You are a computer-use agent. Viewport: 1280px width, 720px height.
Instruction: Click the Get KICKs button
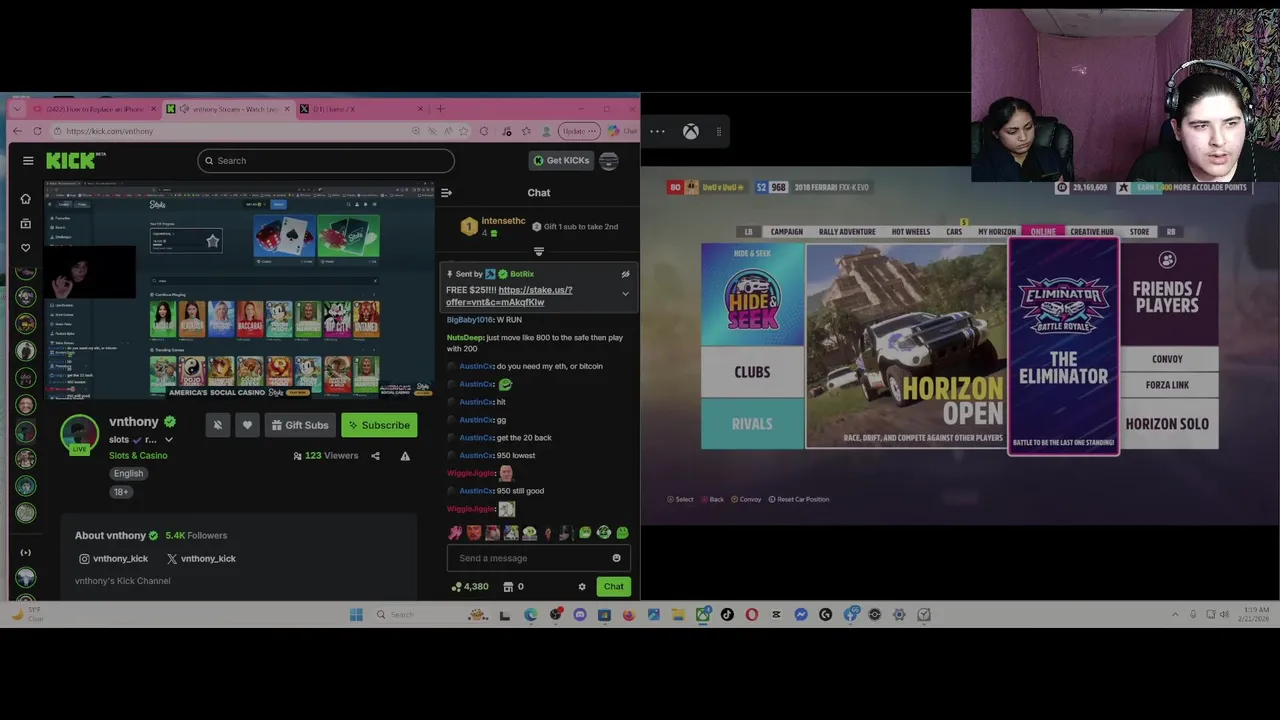point(561,160)
